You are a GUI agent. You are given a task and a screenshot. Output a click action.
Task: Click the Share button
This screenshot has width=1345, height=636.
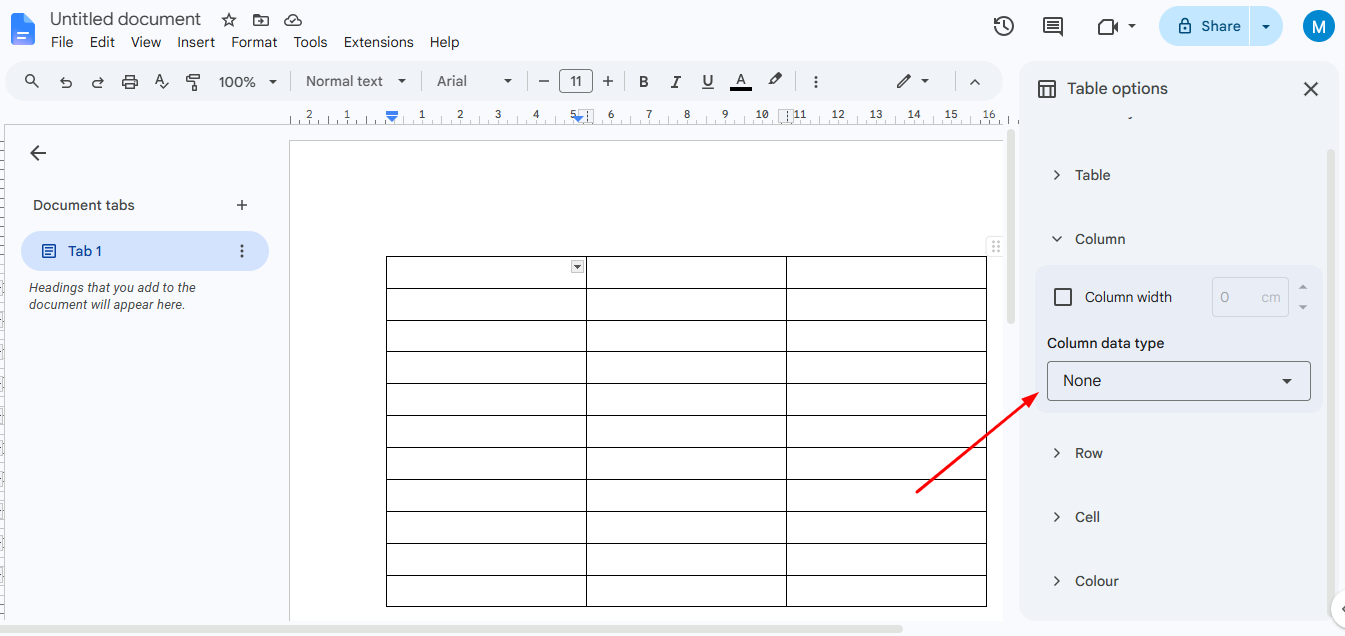(x=1207, y=27)
